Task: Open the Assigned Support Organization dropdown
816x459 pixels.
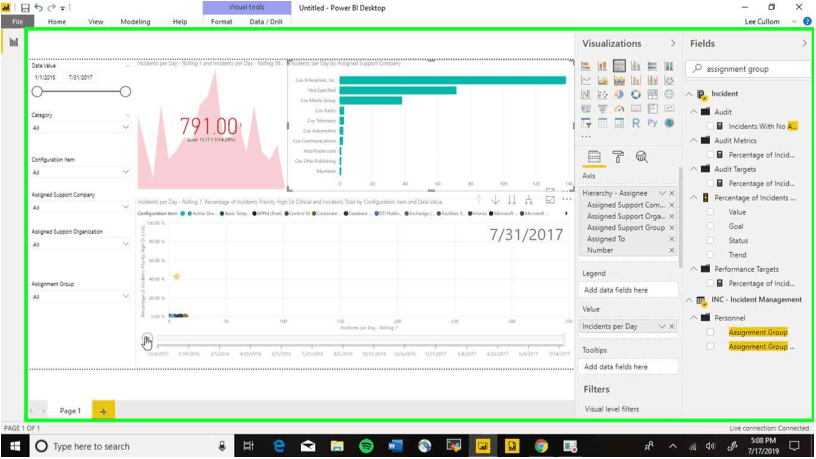Action: pyautogui.click(x=125, y=244)
